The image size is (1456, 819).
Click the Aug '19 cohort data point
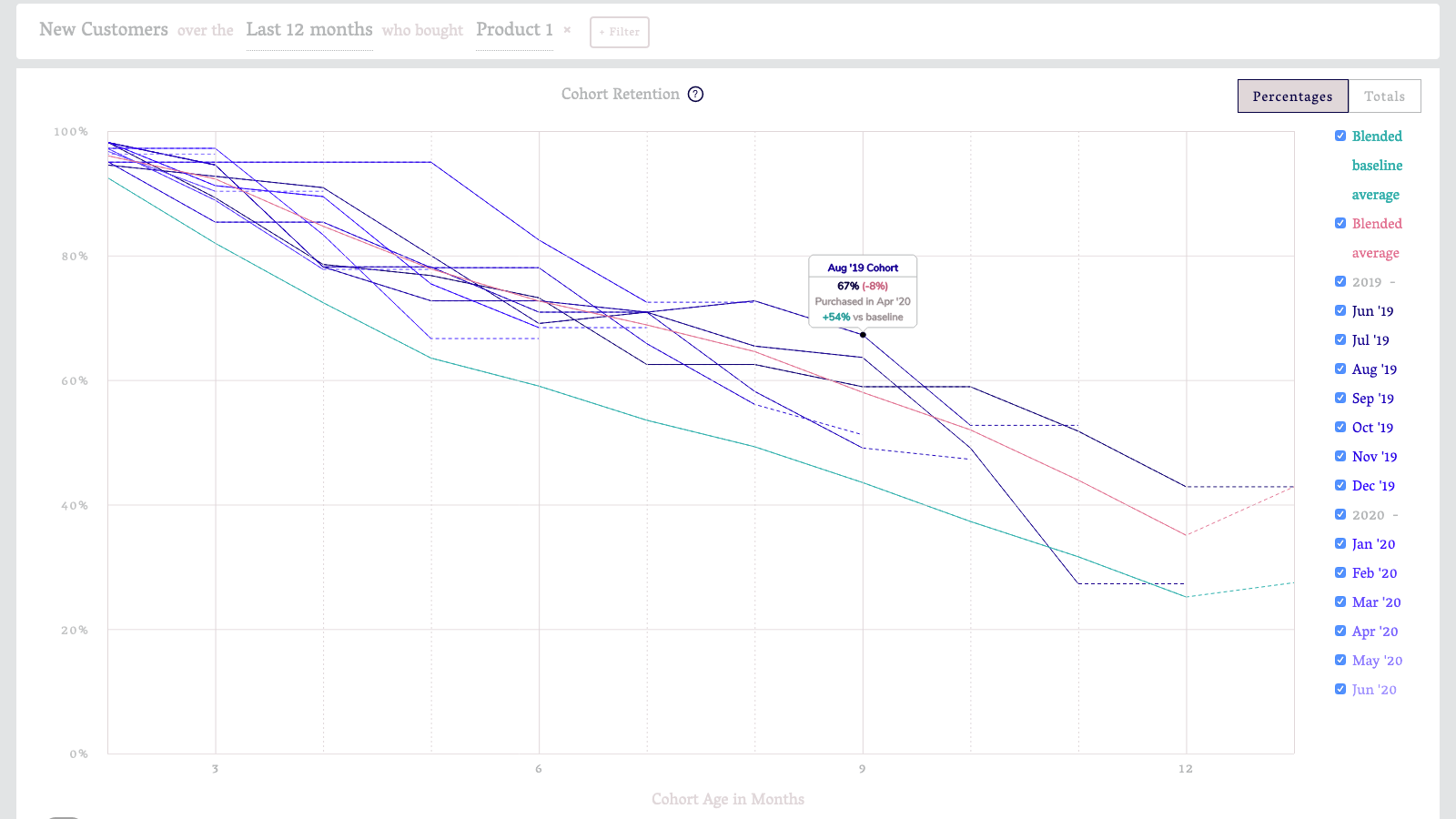click(x=863, y=335)
